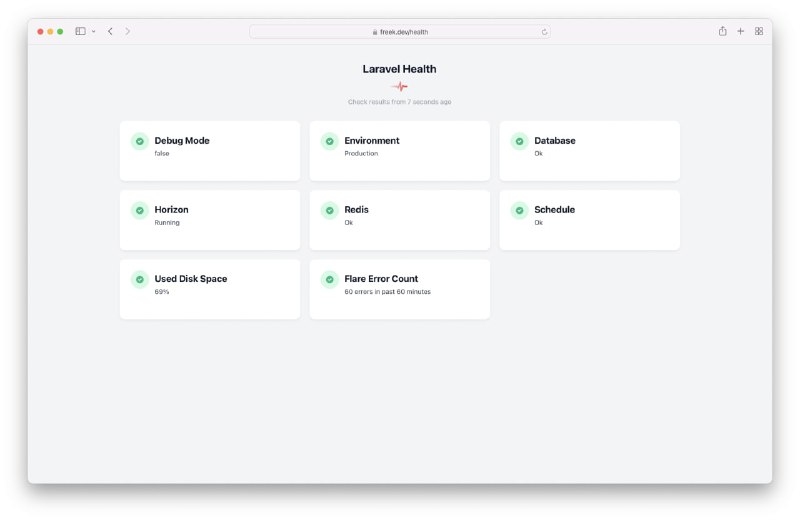Click the 'Production' value under Environment
Screen dimensions: 800x520
[x=361, y=153]
